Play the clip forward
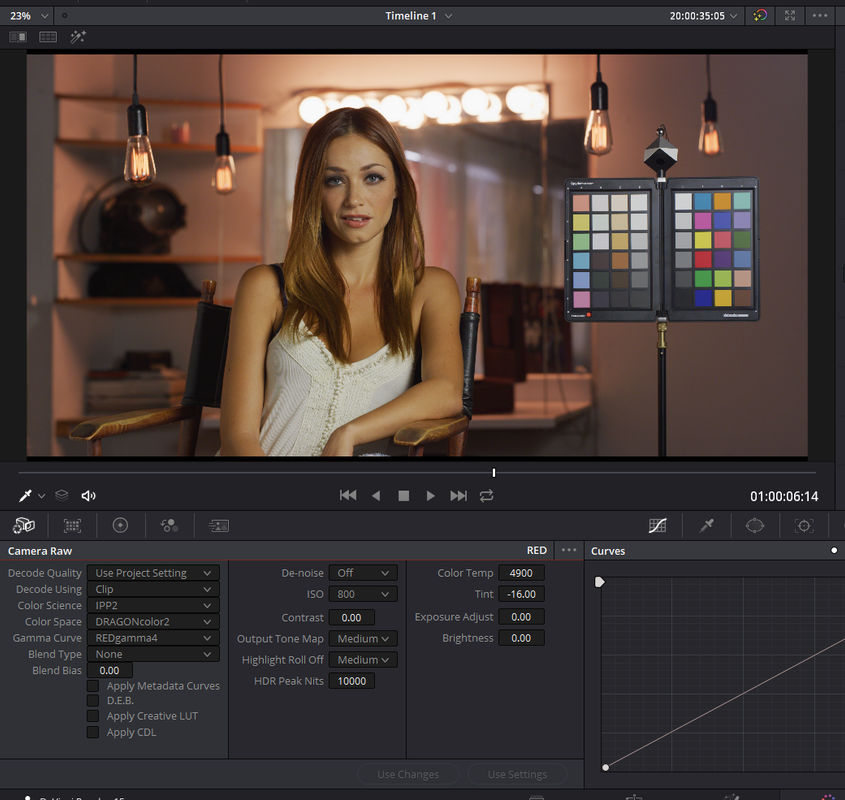This screenshot has height=800, width=845. 430,495
